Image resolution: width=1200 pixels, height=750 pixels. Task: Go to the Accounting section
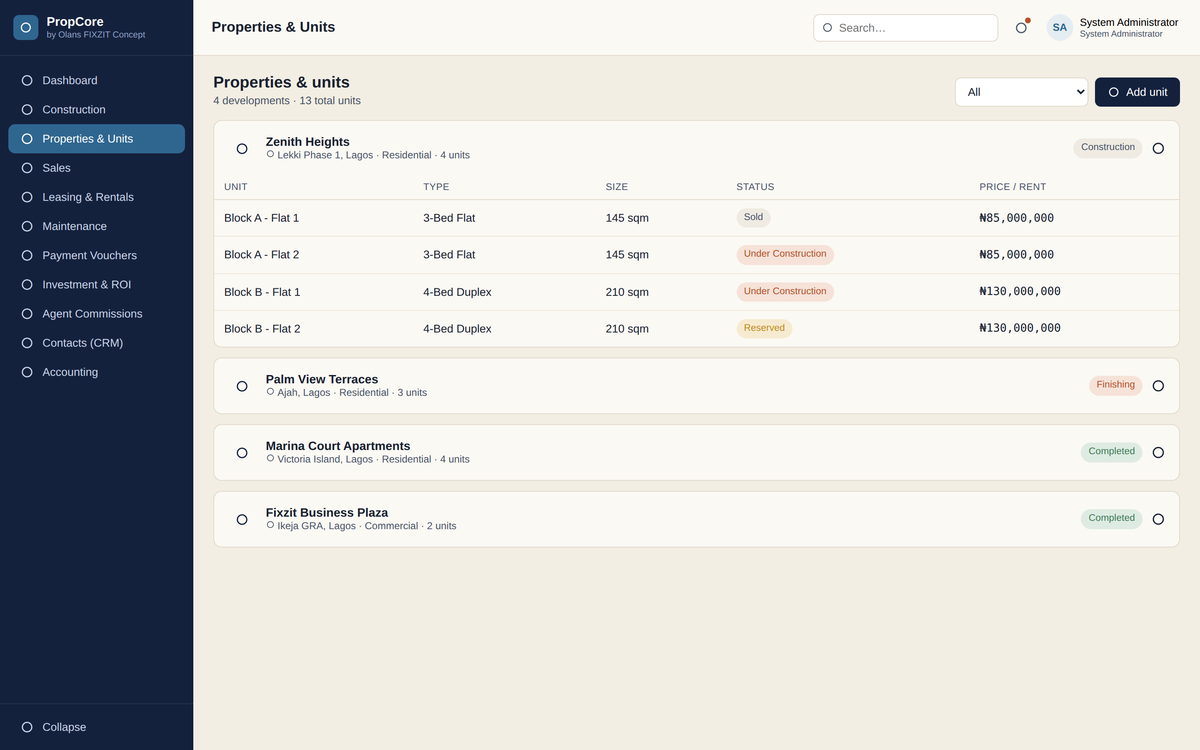(96, 372)
